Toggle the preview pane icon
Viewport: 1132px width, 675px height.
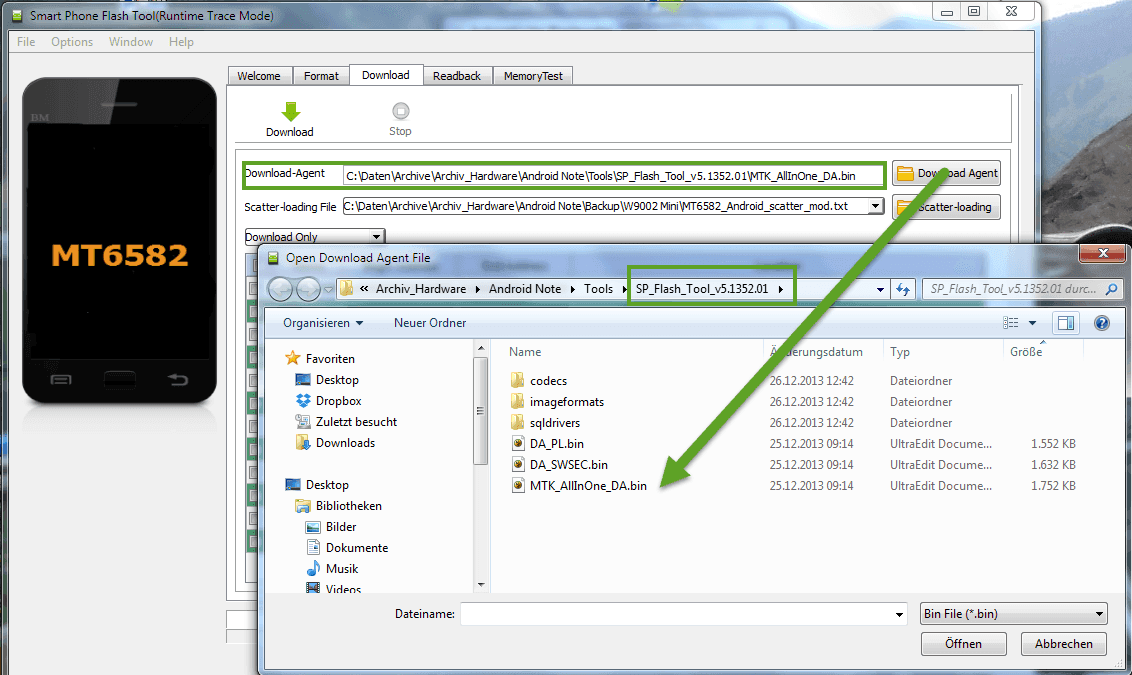coord(1066,323)
